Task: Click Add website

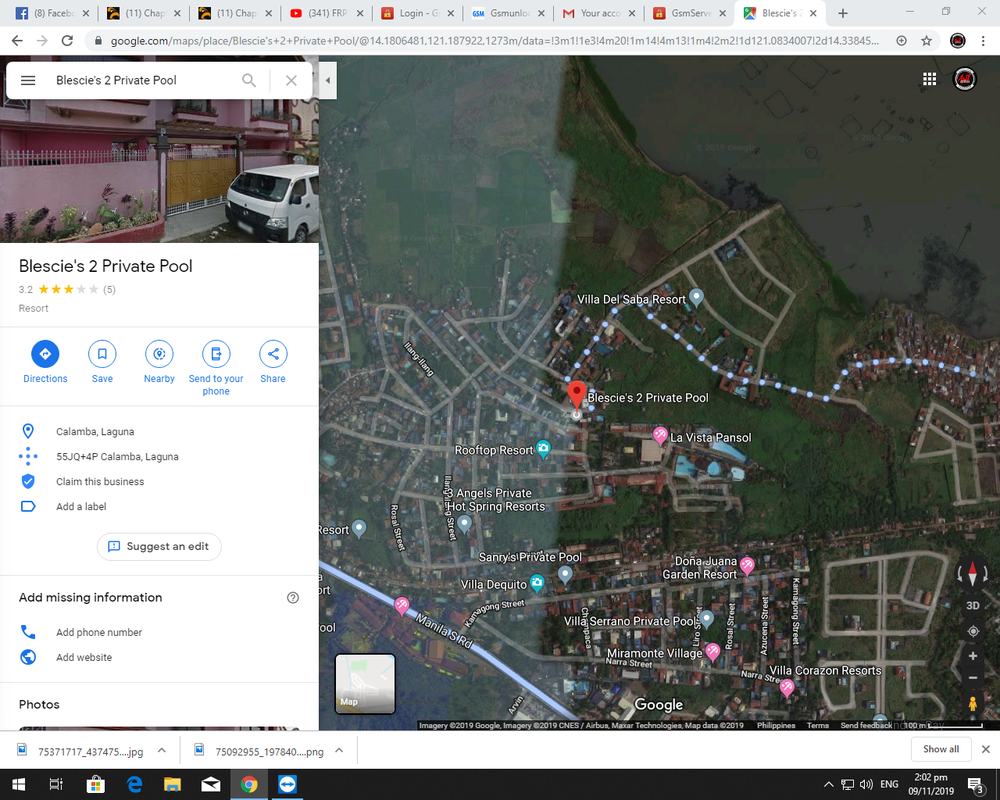Action: pos(159,657)
